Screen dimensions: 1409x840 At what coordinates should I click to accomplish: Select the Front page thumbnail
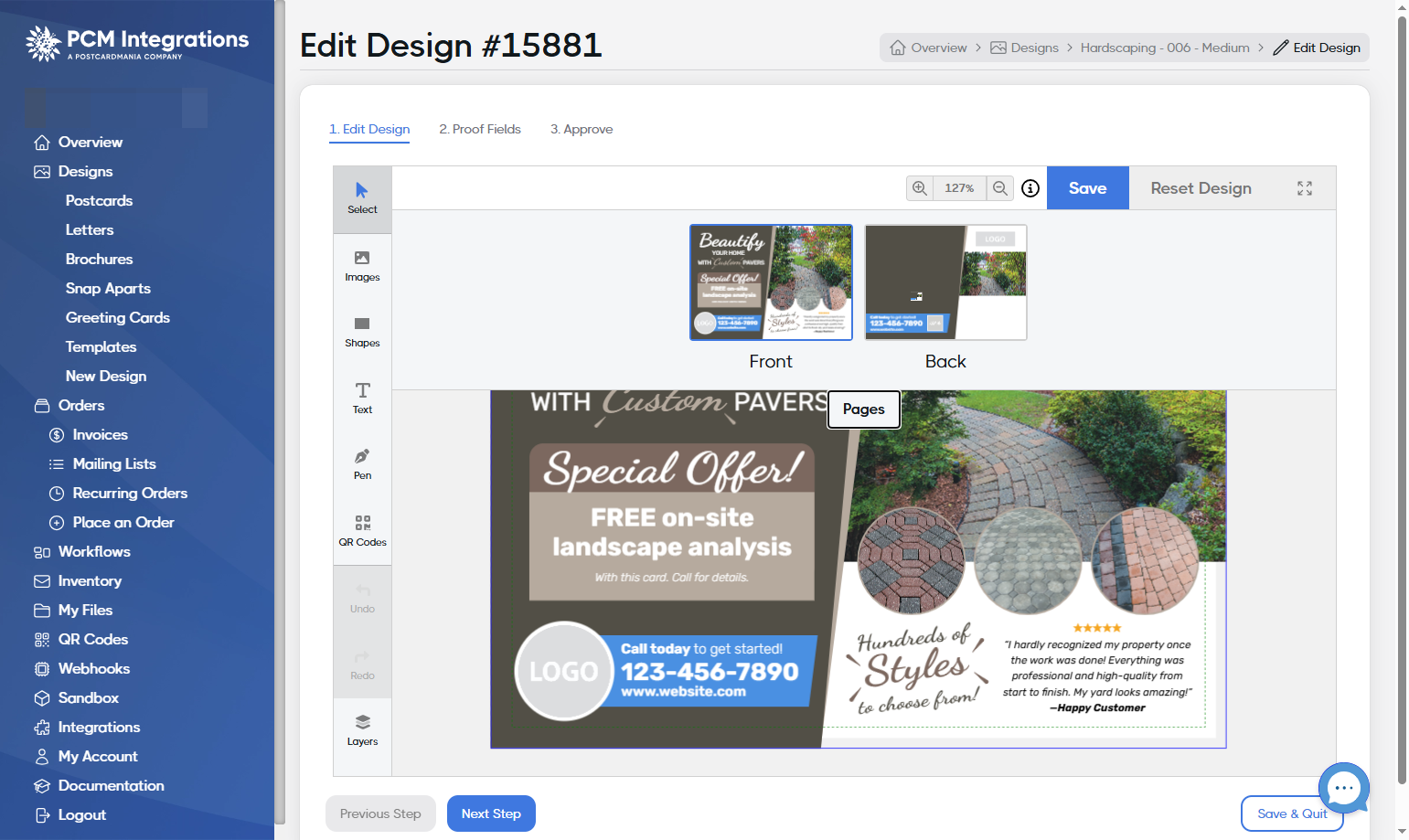coord(771,282)
